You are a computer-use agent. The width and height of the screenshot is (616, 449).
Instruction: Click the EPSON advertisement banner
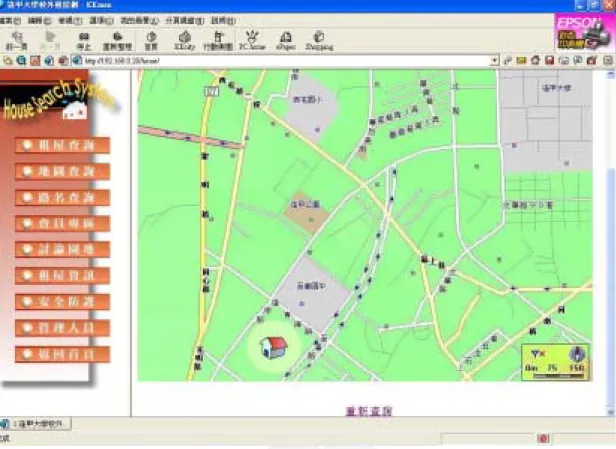pyautogui.click(x=584, y=33)
